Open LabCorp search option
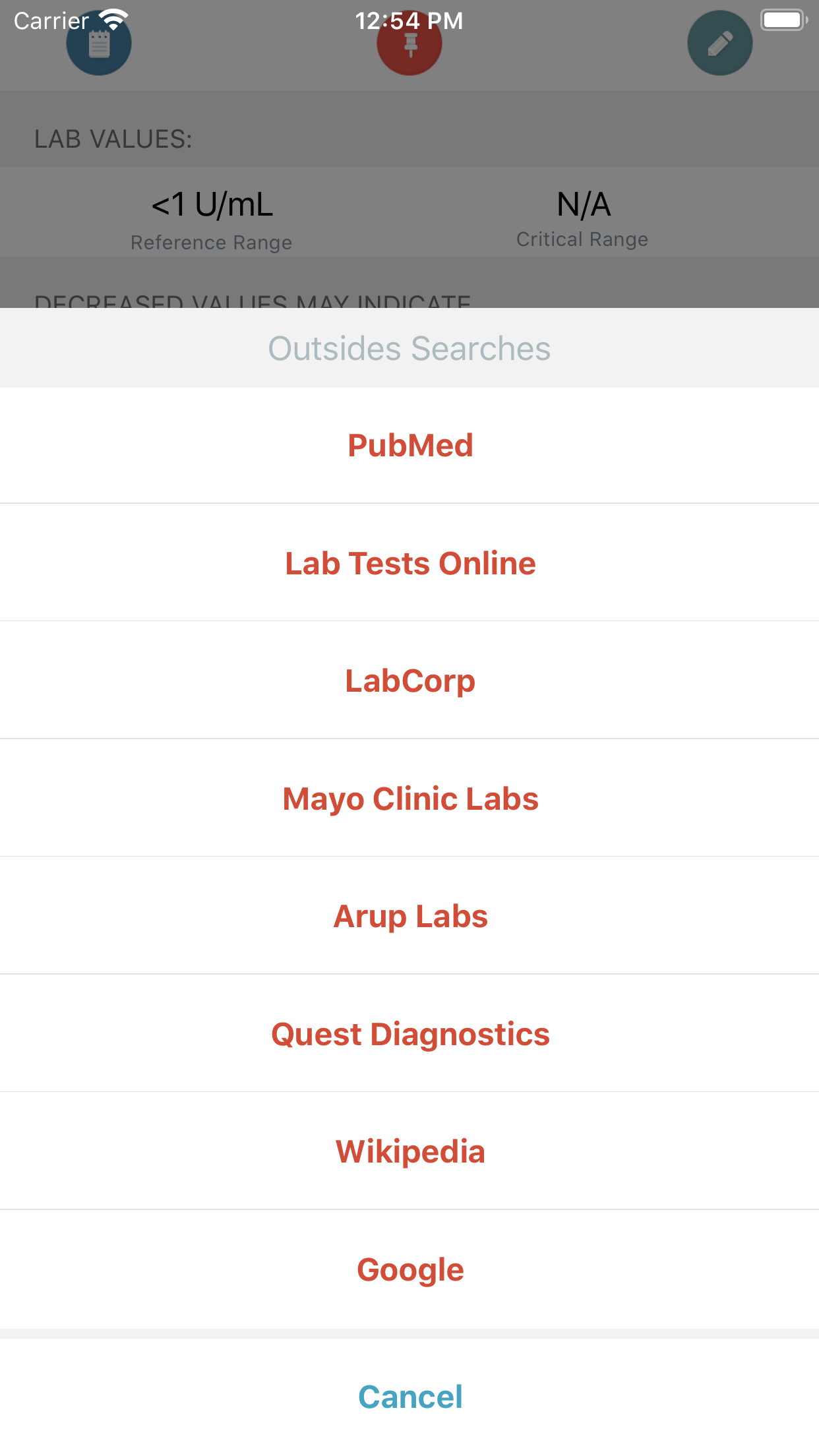The image size is (819, 1456). click(x=409, y=681)
